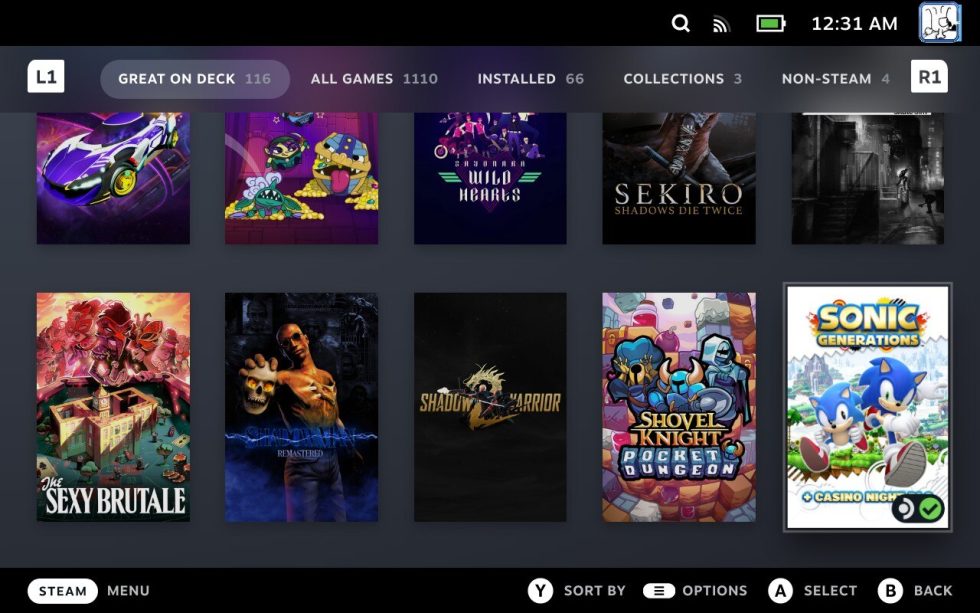The image size is (980, 613).
Task: Open the cartoon monsters with gold coins cover
Action: [x=301, y=178]
